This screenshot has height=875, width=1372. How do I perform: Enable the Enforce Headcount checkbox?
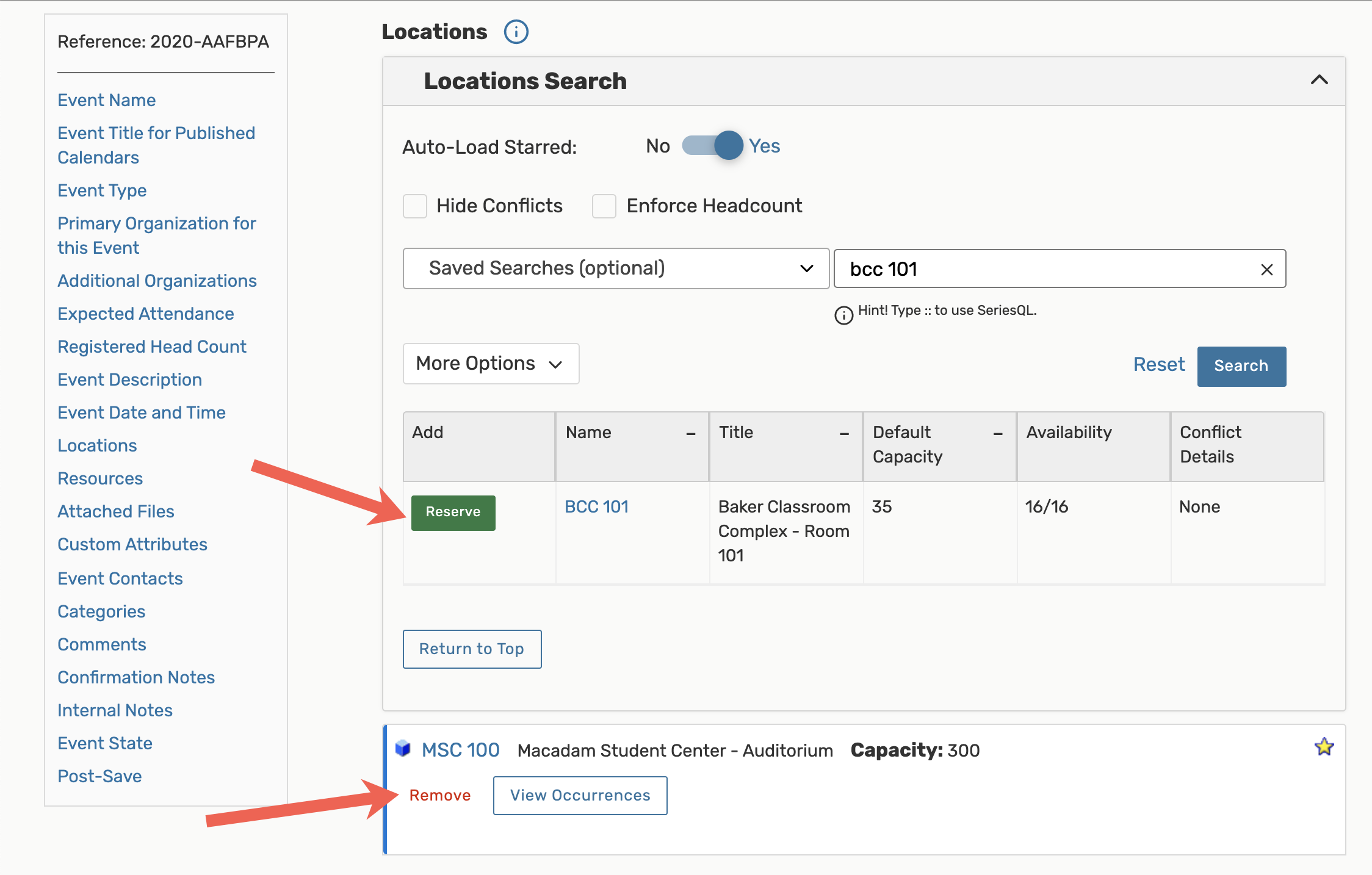coord(604,206)
